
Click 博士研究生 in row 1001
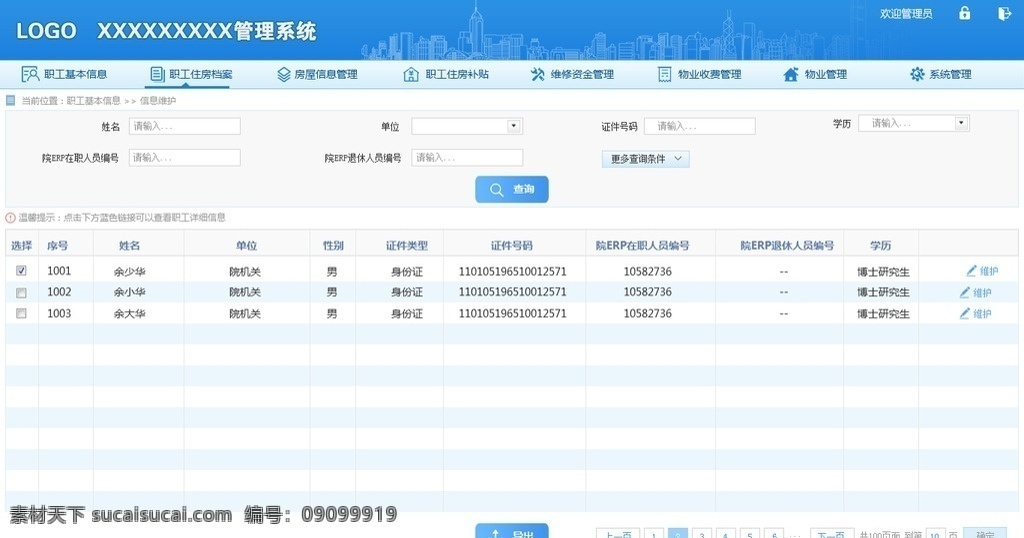[x=883, y=272]
